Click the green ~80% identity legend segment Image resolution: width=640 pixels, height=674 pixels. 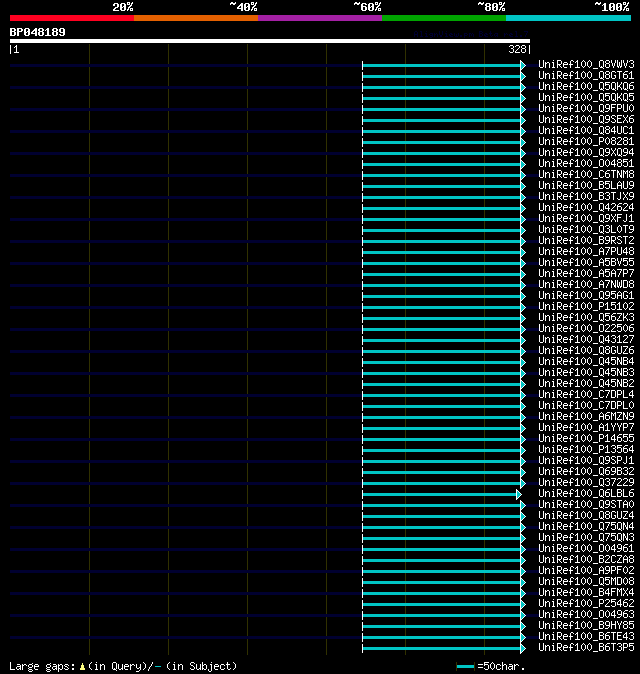tap(444, 18)
